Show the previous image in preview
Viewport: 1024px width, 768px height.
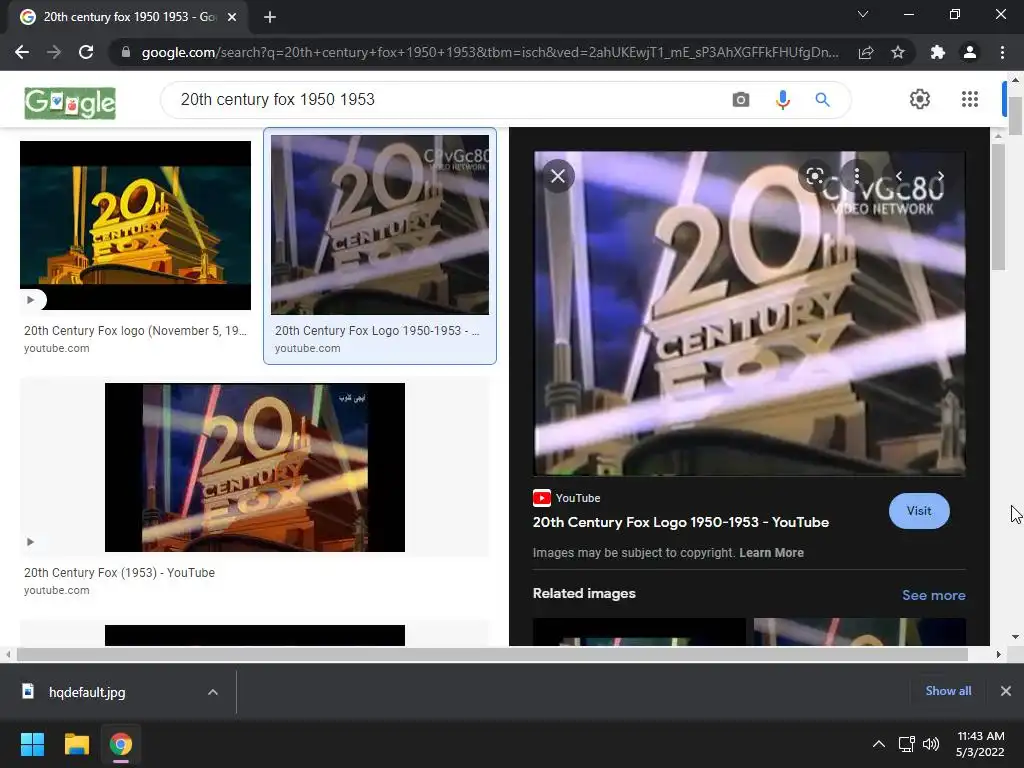click(899, 176)
